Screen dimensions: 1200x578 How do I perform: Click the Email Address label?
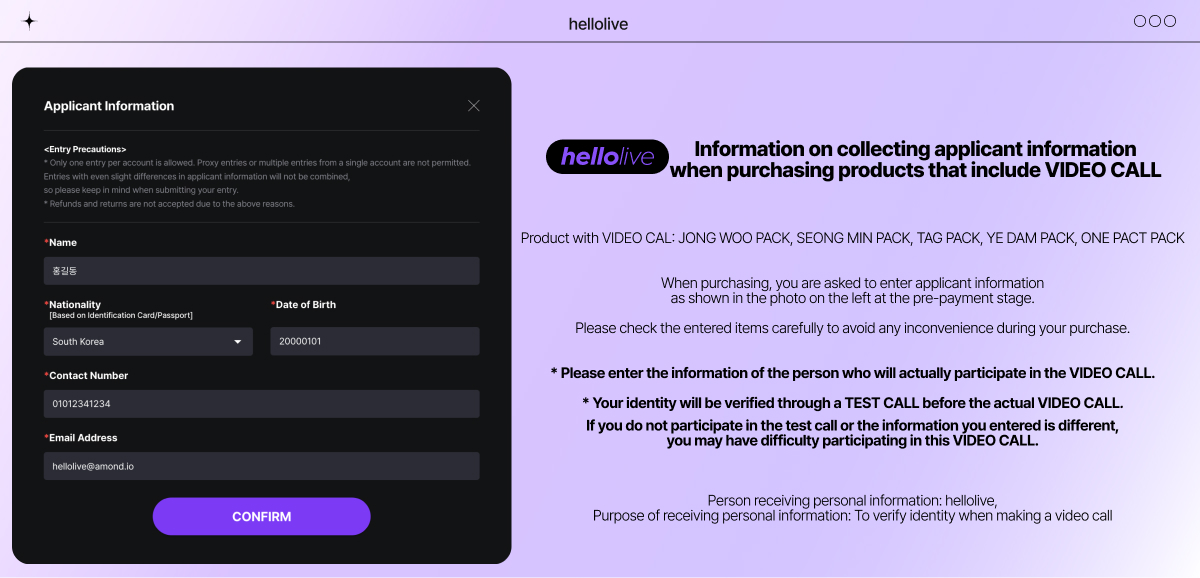pos(81,438)
